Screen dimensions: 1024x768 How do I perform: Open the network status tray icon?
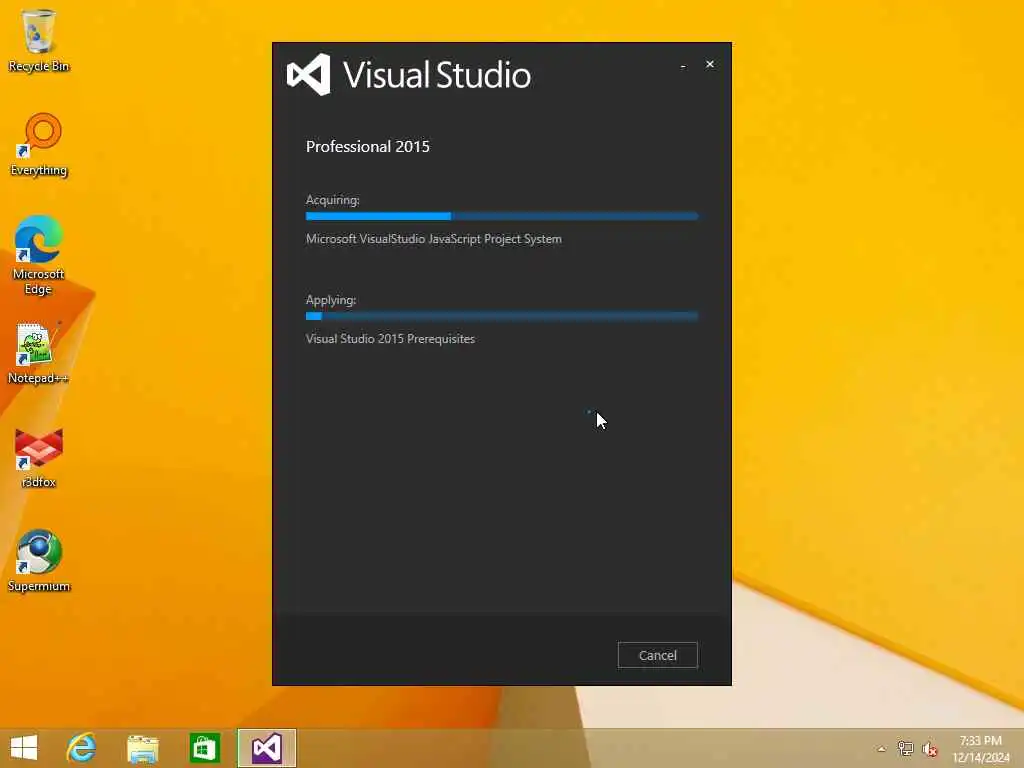[905, 749]
